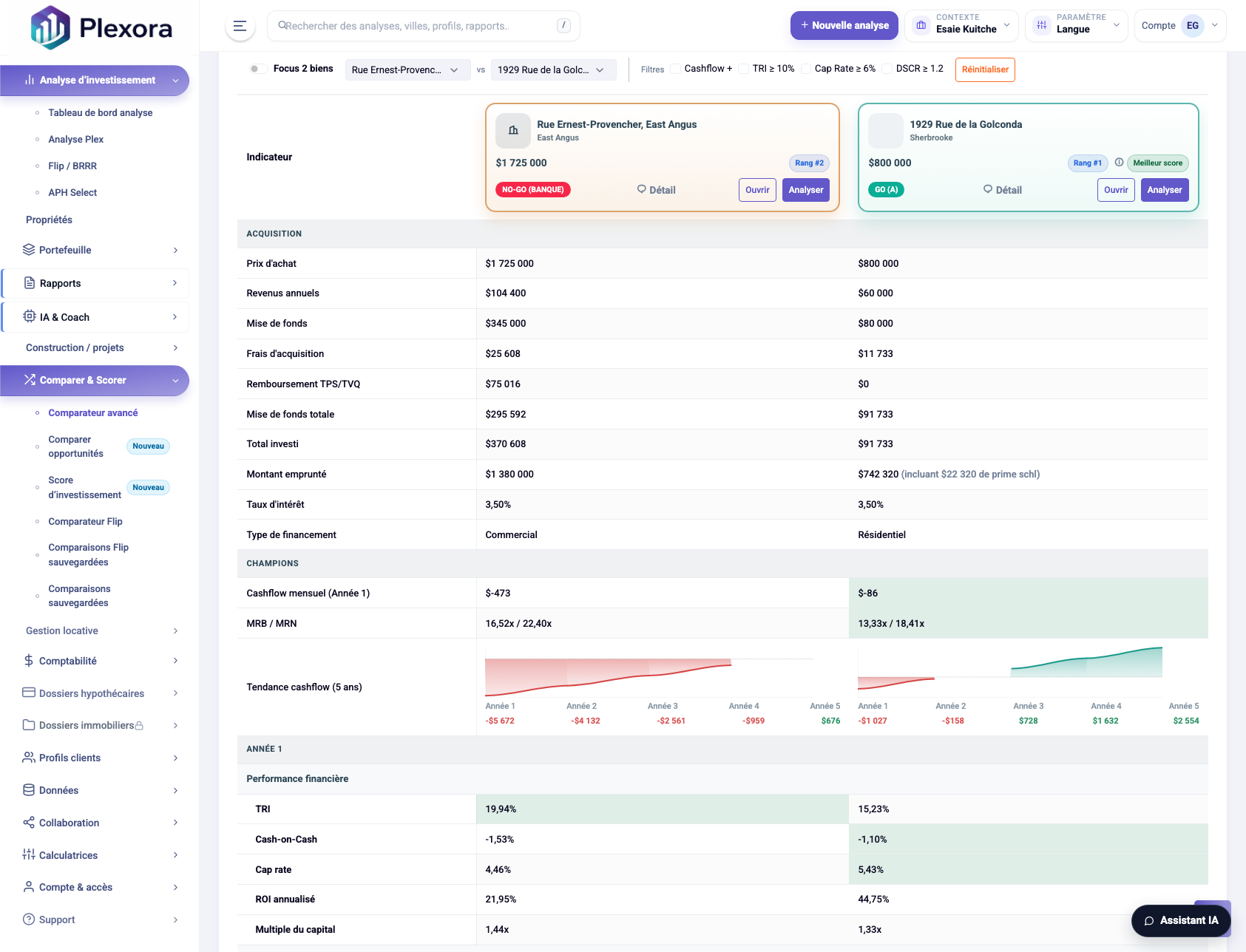The width and height of the screenshot is (1246, 952).
Task: Click the Plexora logo
Action: (x=101, y=27)
